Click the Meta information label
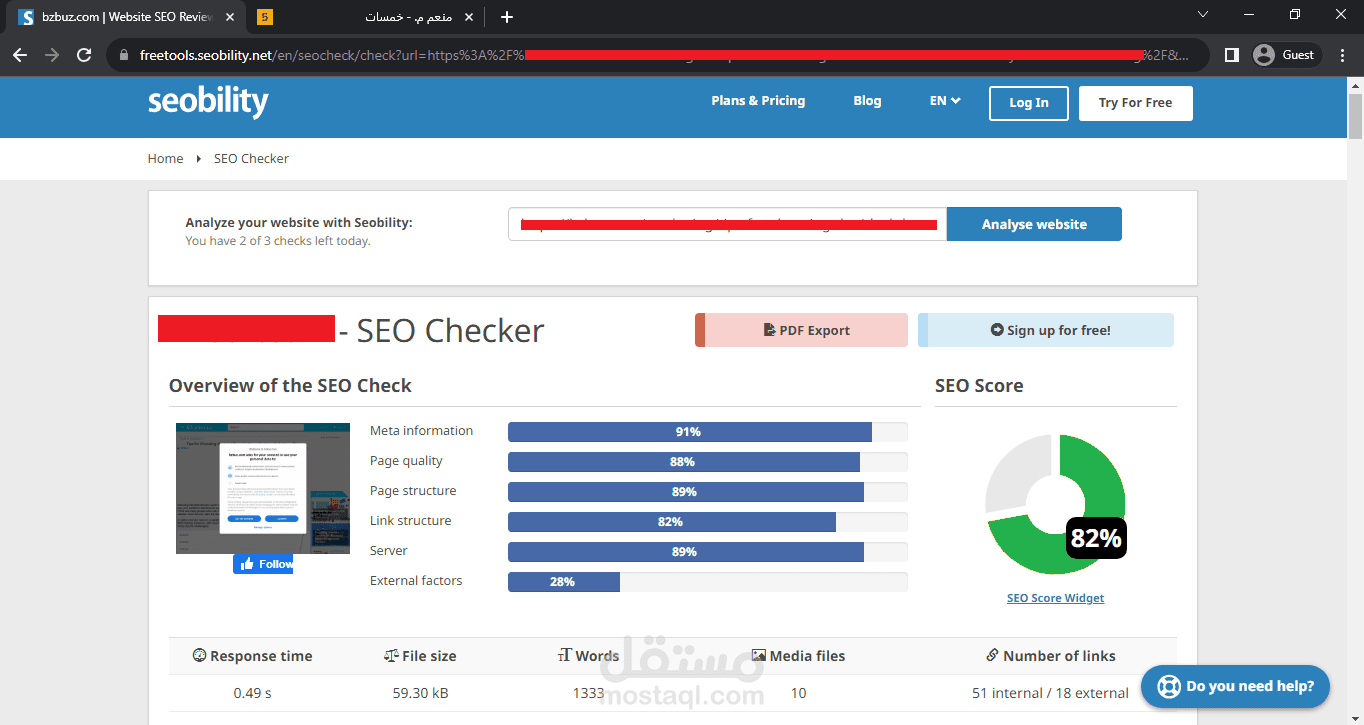This screenshot has width=1364, height=725. click(x=421, y=431)
